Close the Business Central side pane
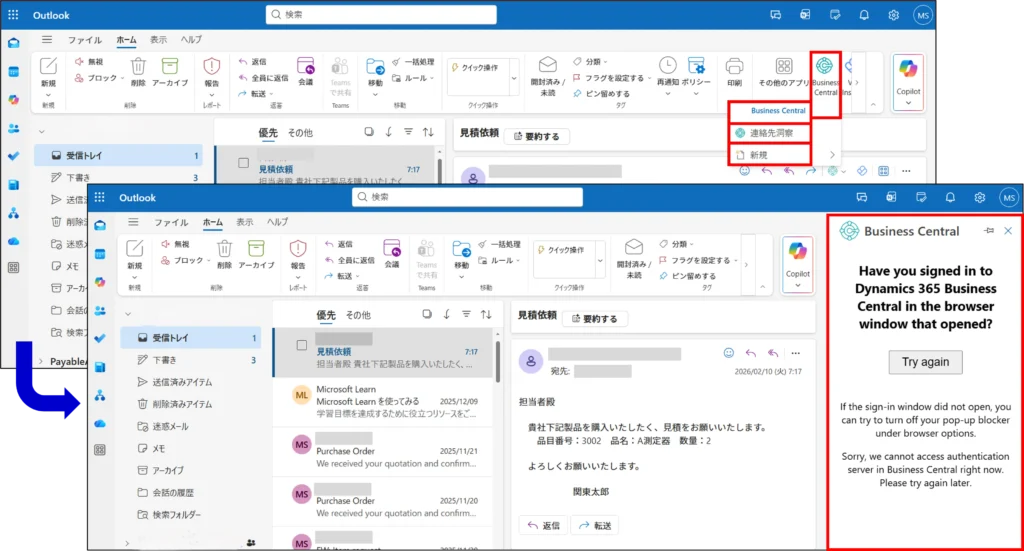The height and width of the screenshot is (551, 1024). pyautogui.click(x=1008, y=231)
